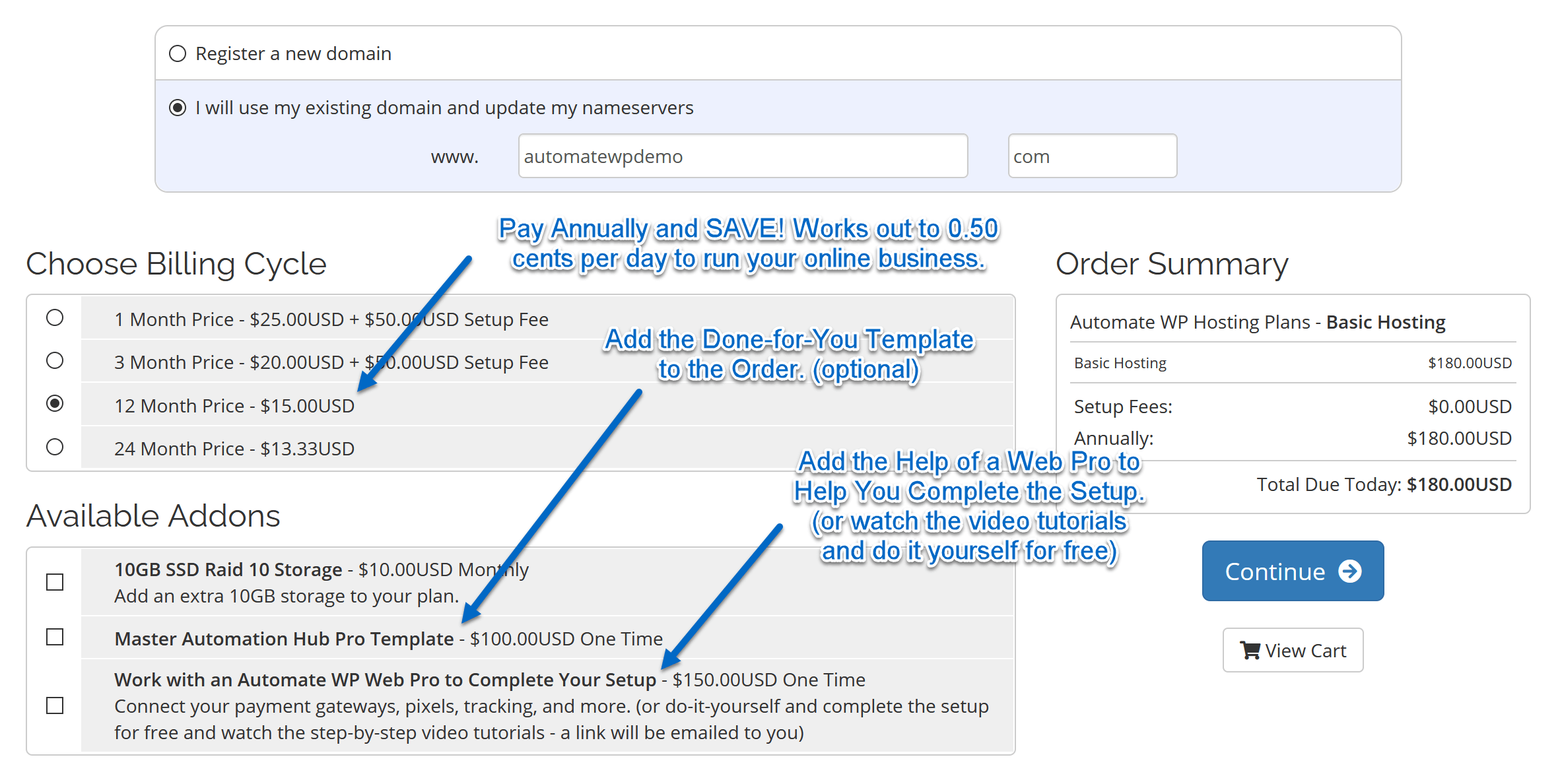Select the Register a new domain option

tap(178, 53)
